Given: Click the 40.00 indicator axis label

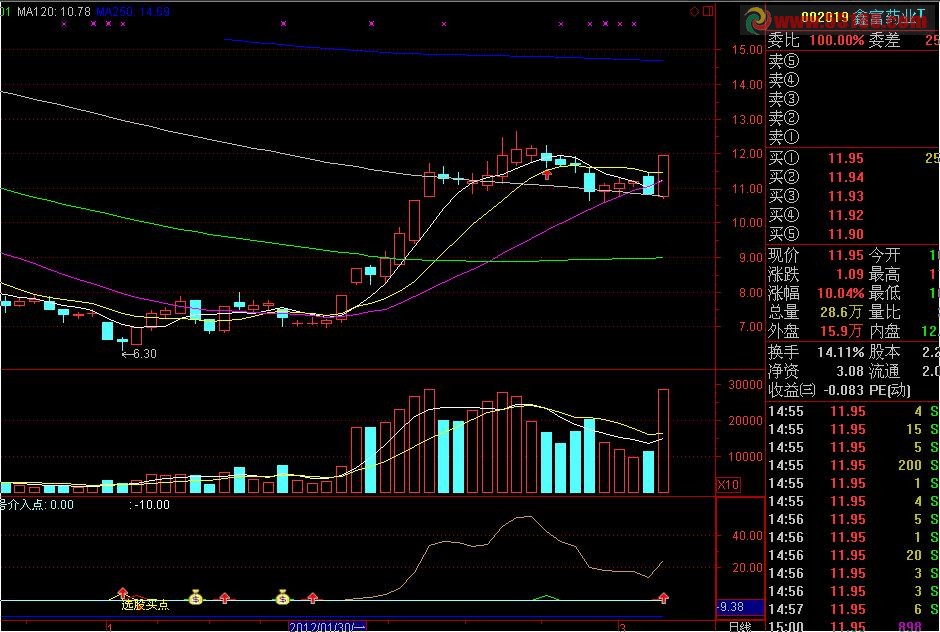Looking at the screenshot, I should [747, 536].
